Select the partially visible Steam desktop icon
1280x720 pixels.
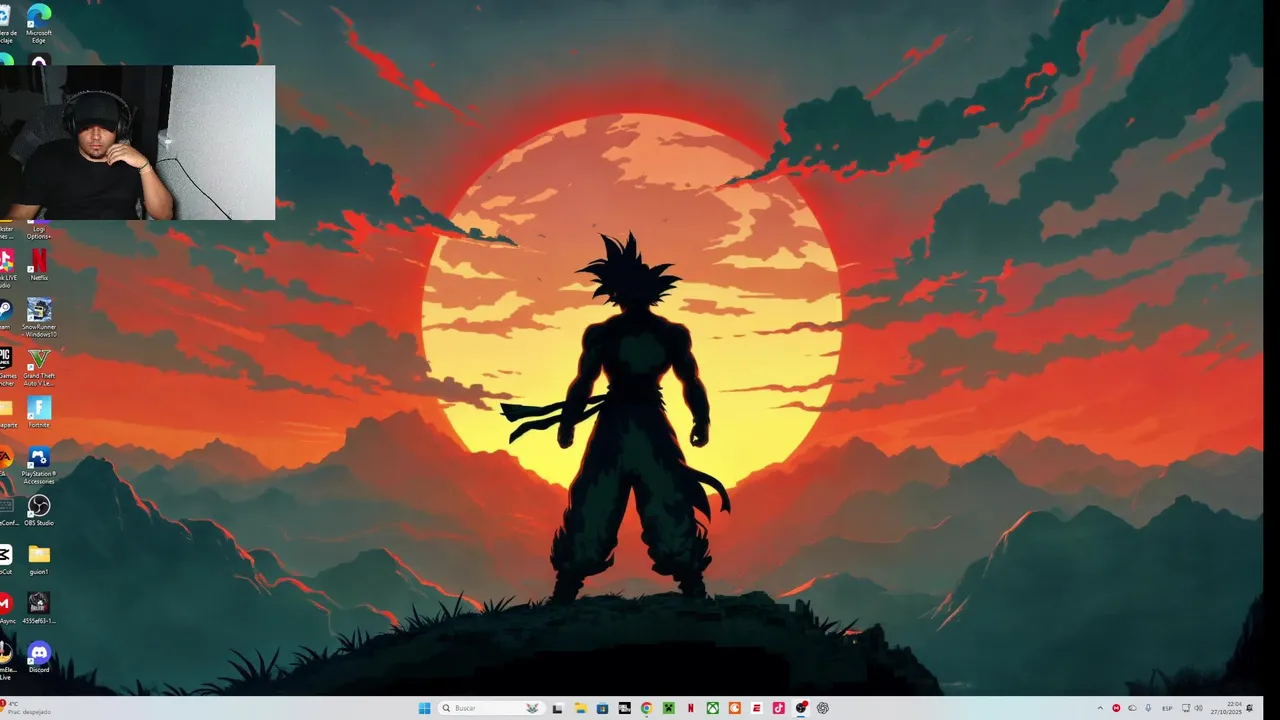click(5, 316)
